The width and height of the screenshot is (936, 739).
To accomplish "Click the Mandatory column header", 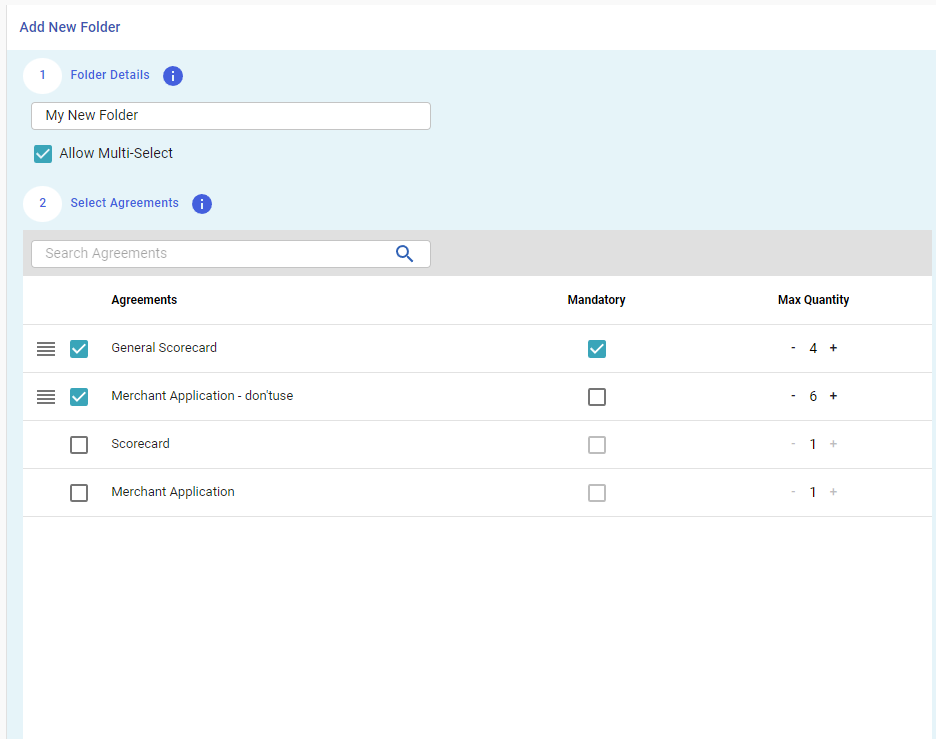I will (596, 300).
